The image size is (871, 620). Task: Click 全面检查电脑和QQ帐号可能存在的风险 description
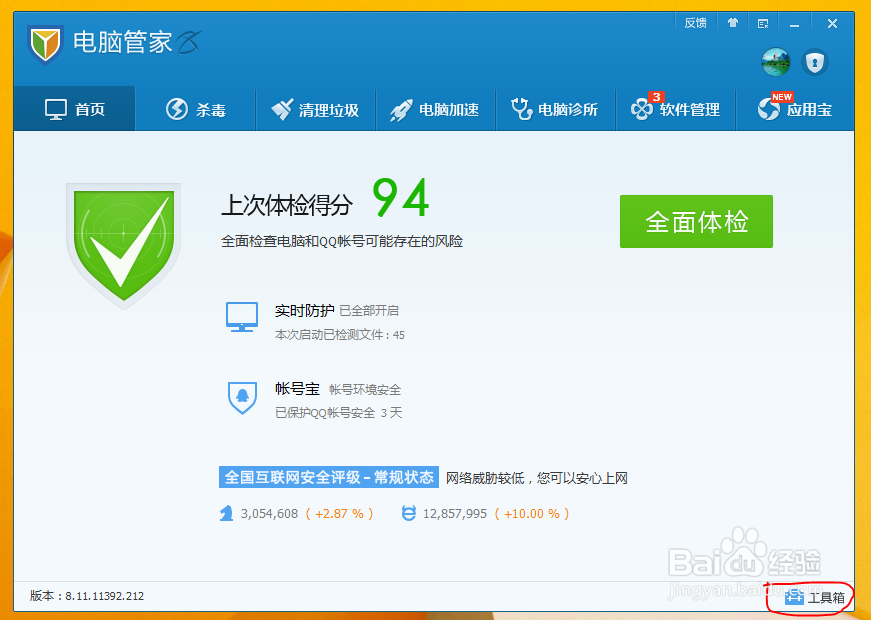coord(342,241)
